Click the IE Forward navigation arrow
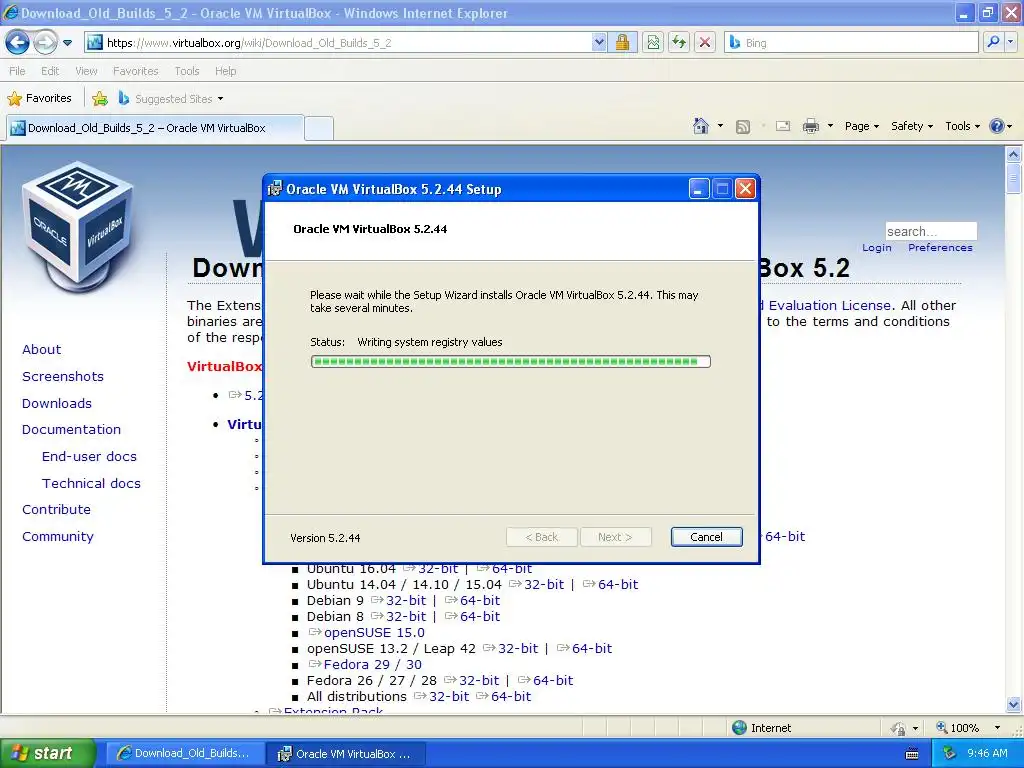Image resolution: width=1024 pixels, height=768 pixels. (44, 43)
